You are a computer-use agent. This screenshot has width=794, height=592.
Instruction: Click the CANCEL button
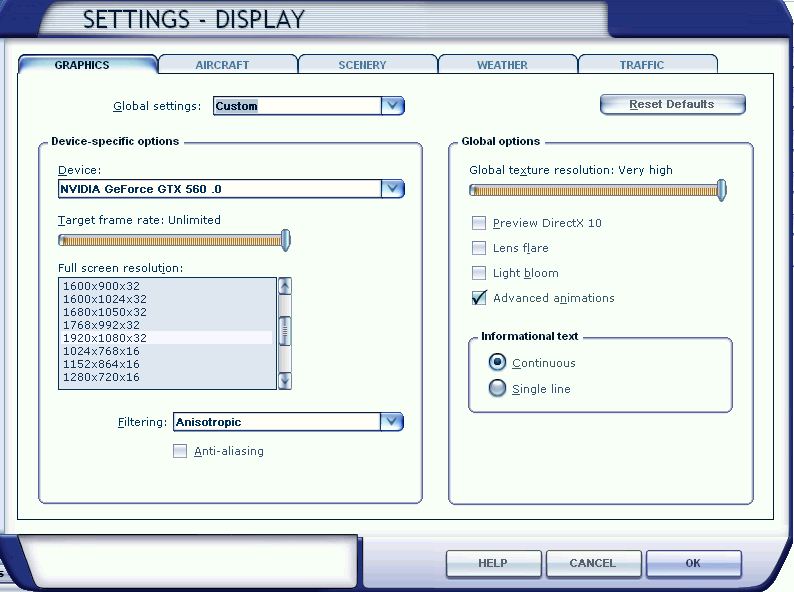click(x=593, y=563)
